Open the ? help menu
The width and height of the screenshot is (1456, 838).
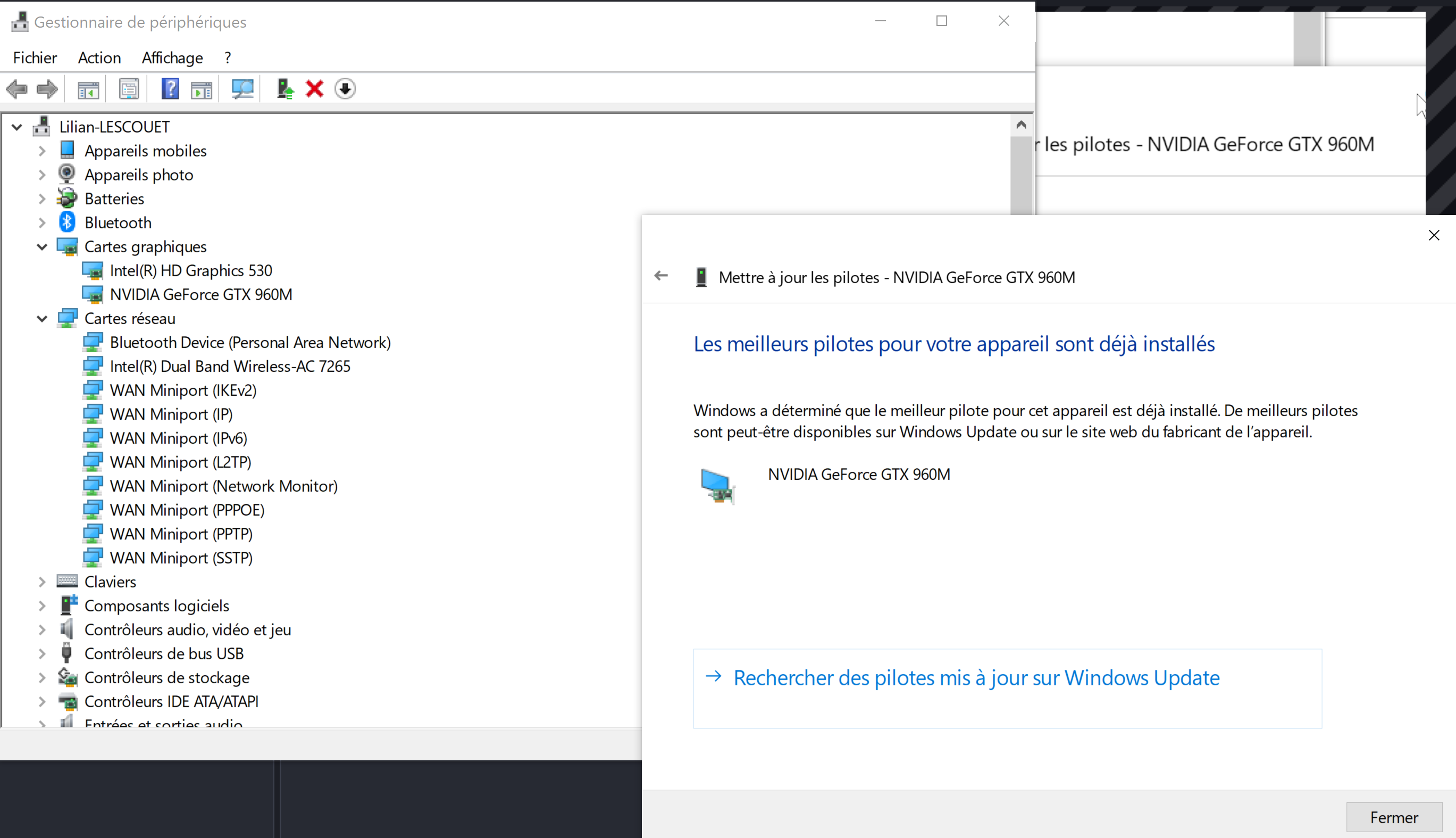pyautogui.click(x=228, y=58)
